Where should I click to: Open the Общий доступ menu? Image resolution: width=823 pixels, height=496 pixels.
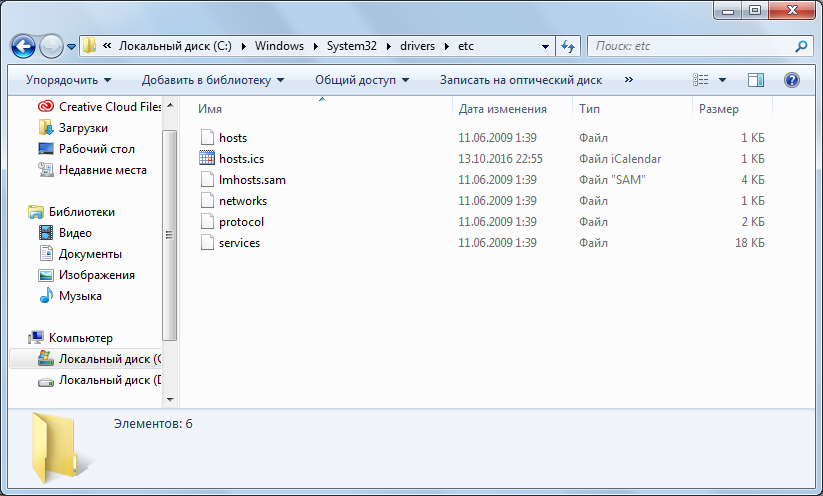(x=362, y=80)
